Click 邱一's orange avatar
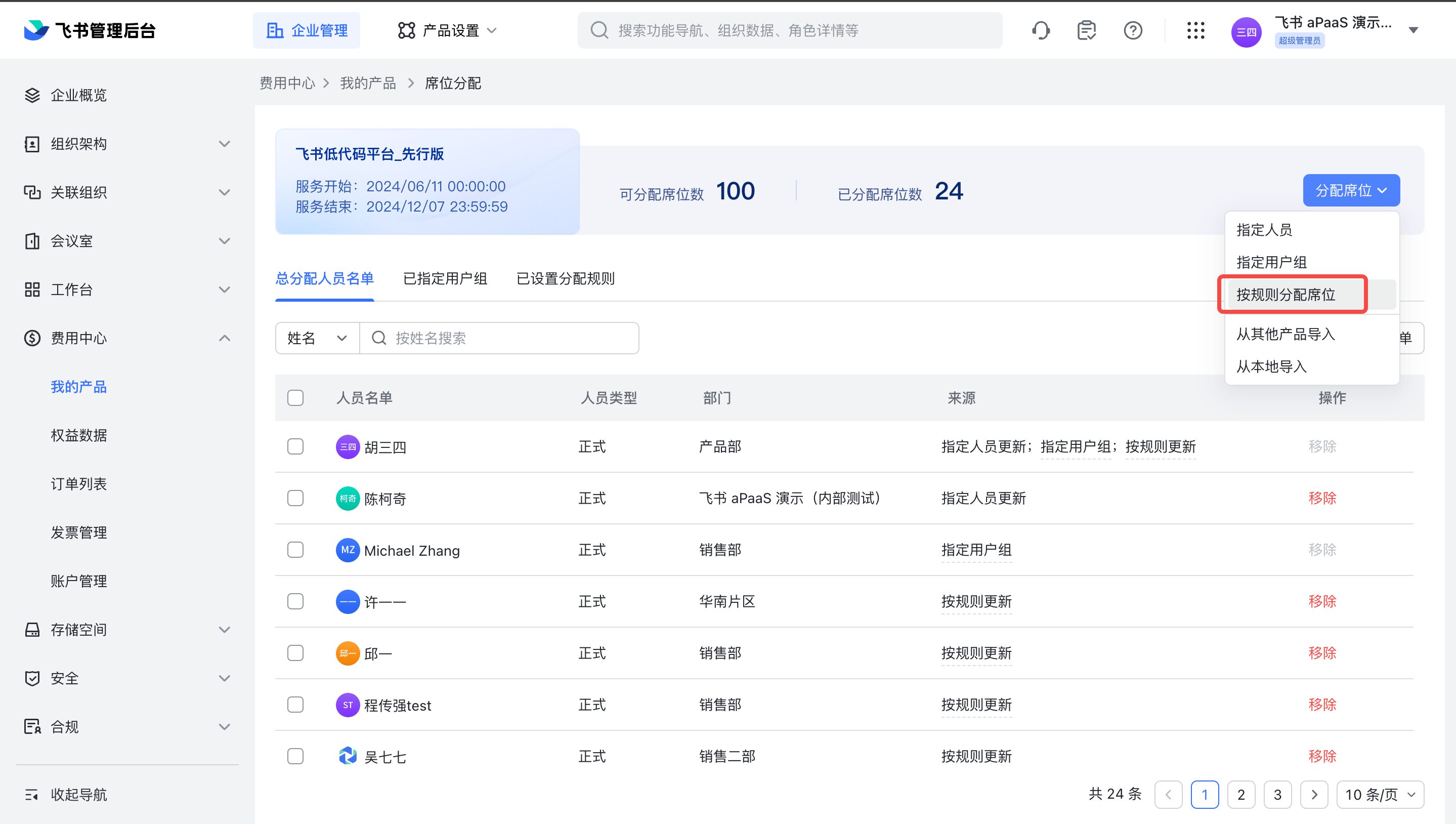Image resolution: width=1456 pixels, height=824 pixels. click(348, 653)
